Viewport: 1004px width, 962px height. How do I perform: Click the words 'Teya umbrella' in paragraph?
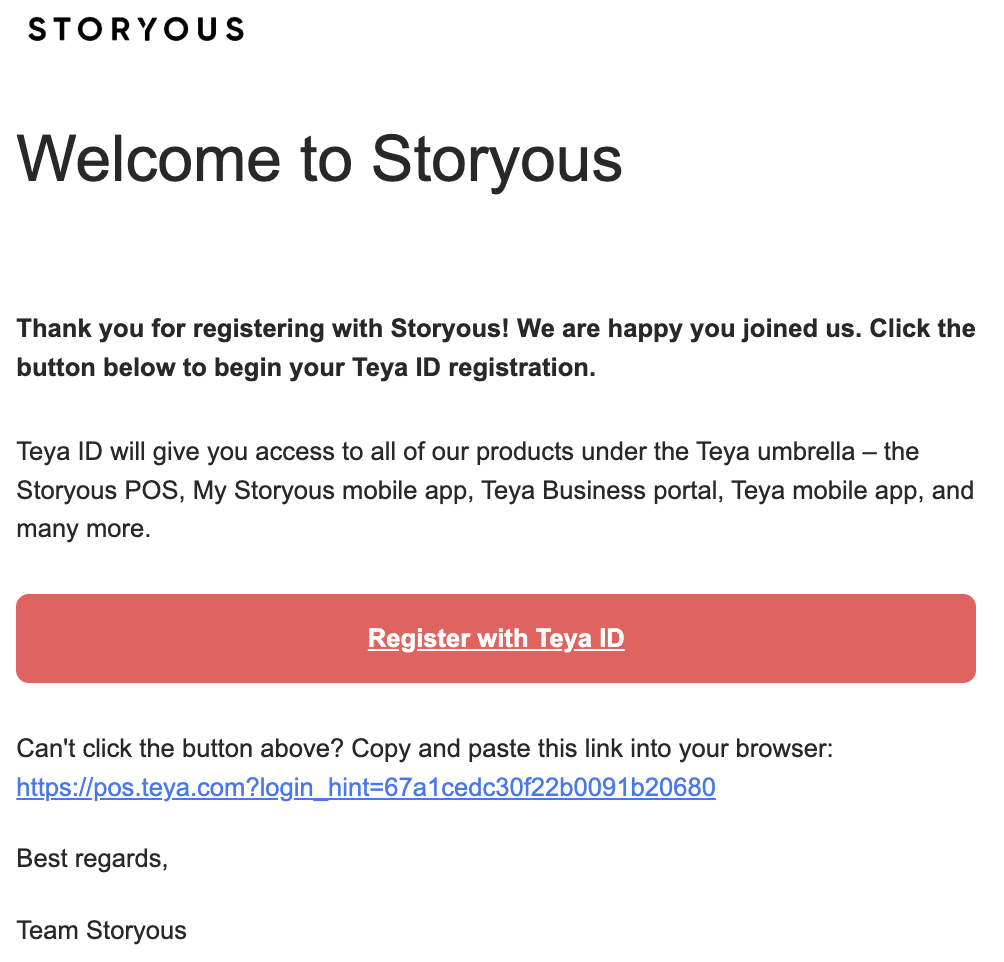tap(775, 452)
